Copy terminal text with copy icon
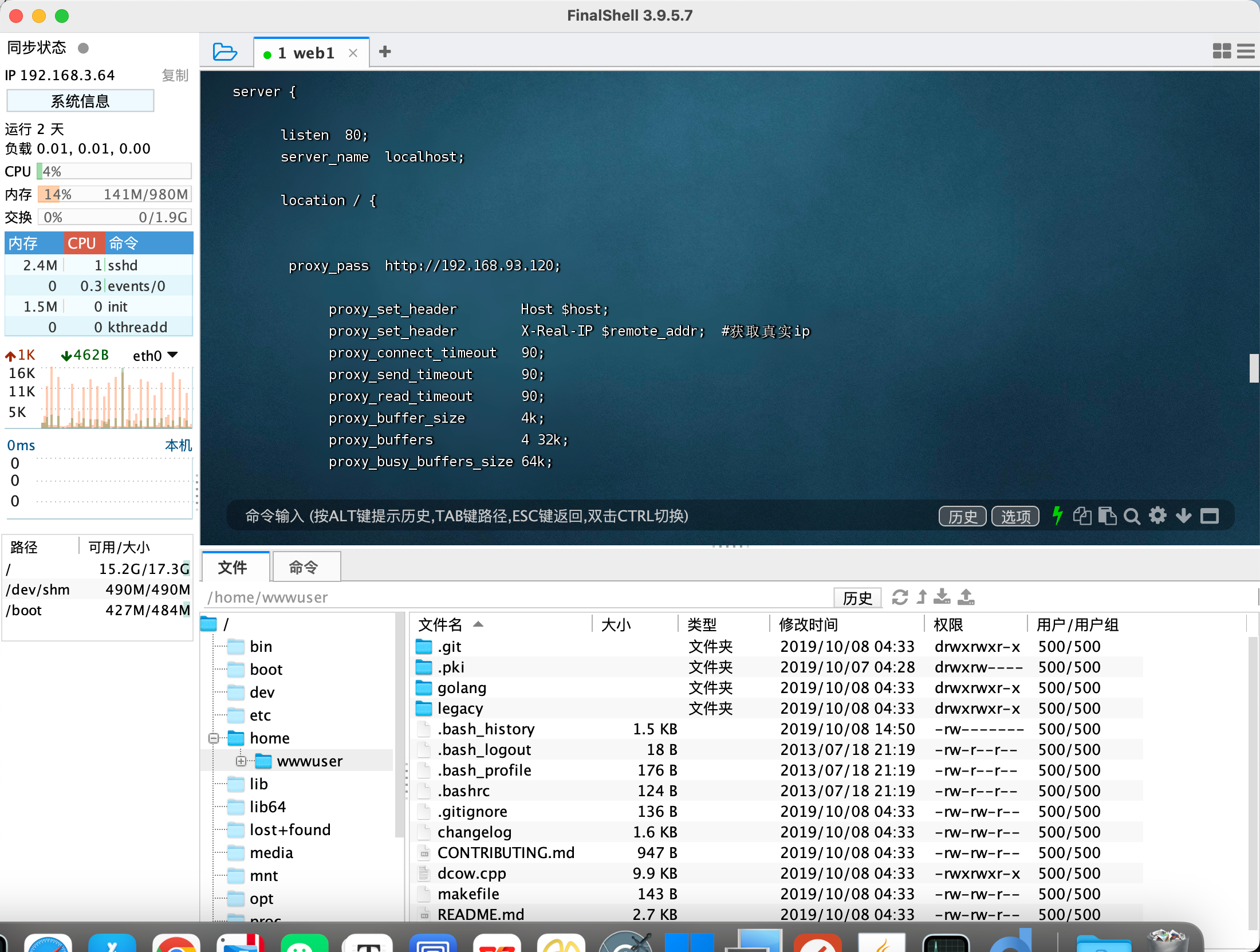The height and width of the screenshot is (952, 1260). point(1082,516)
